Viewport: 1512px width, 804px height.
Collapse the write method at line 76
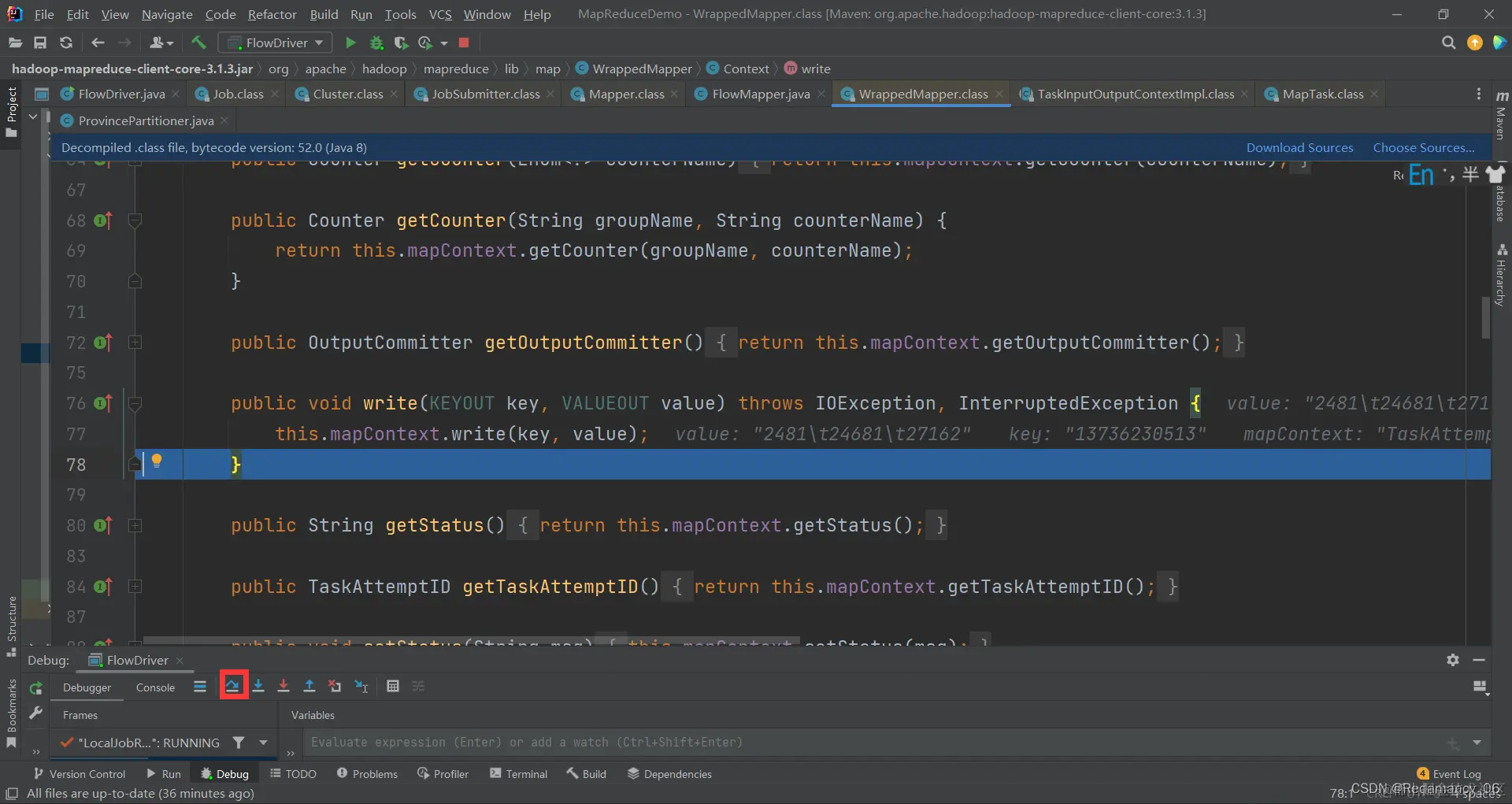(135, 403)
